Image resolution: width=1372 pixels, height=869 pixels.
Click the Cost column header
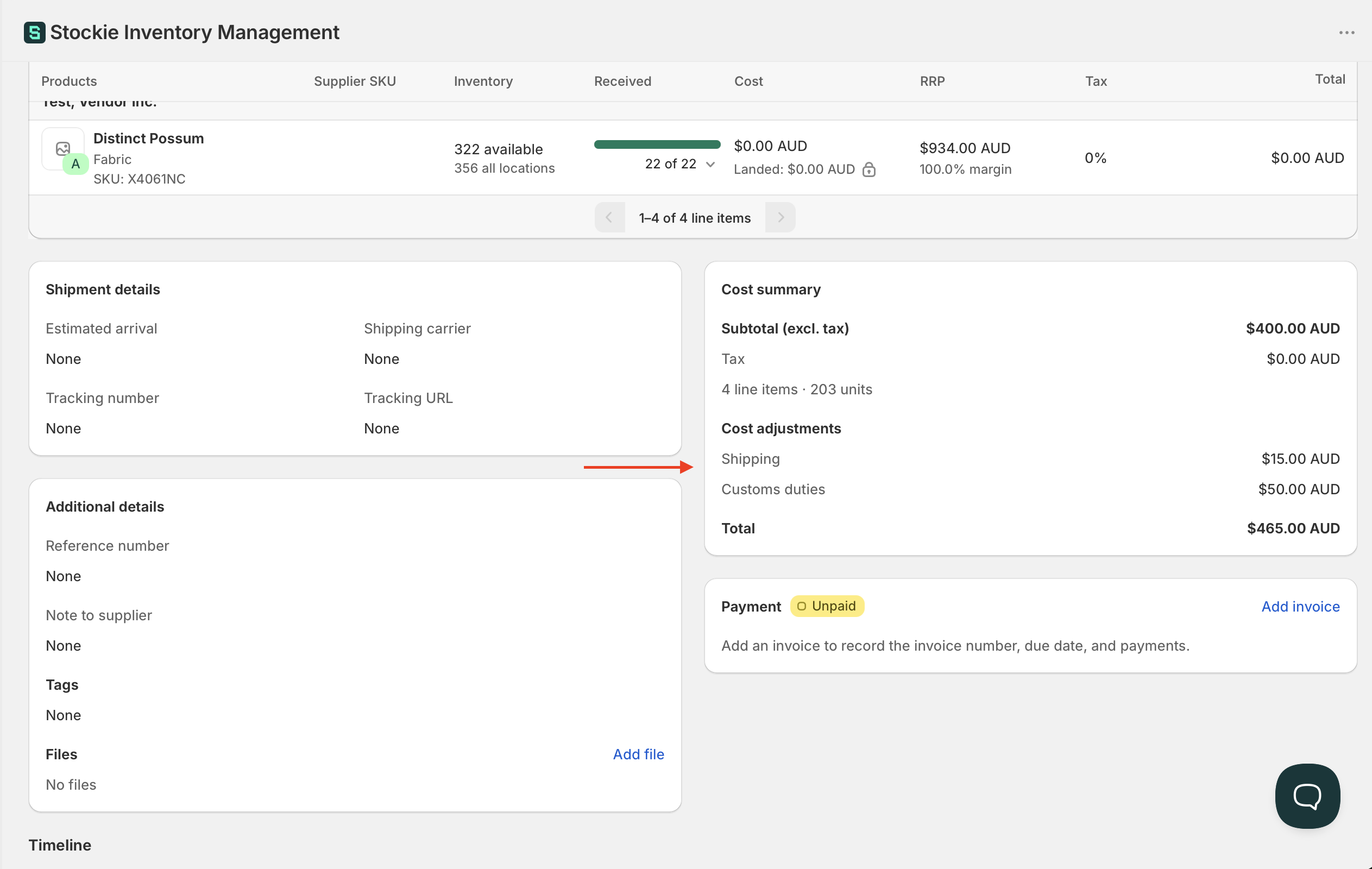(748, 81)
